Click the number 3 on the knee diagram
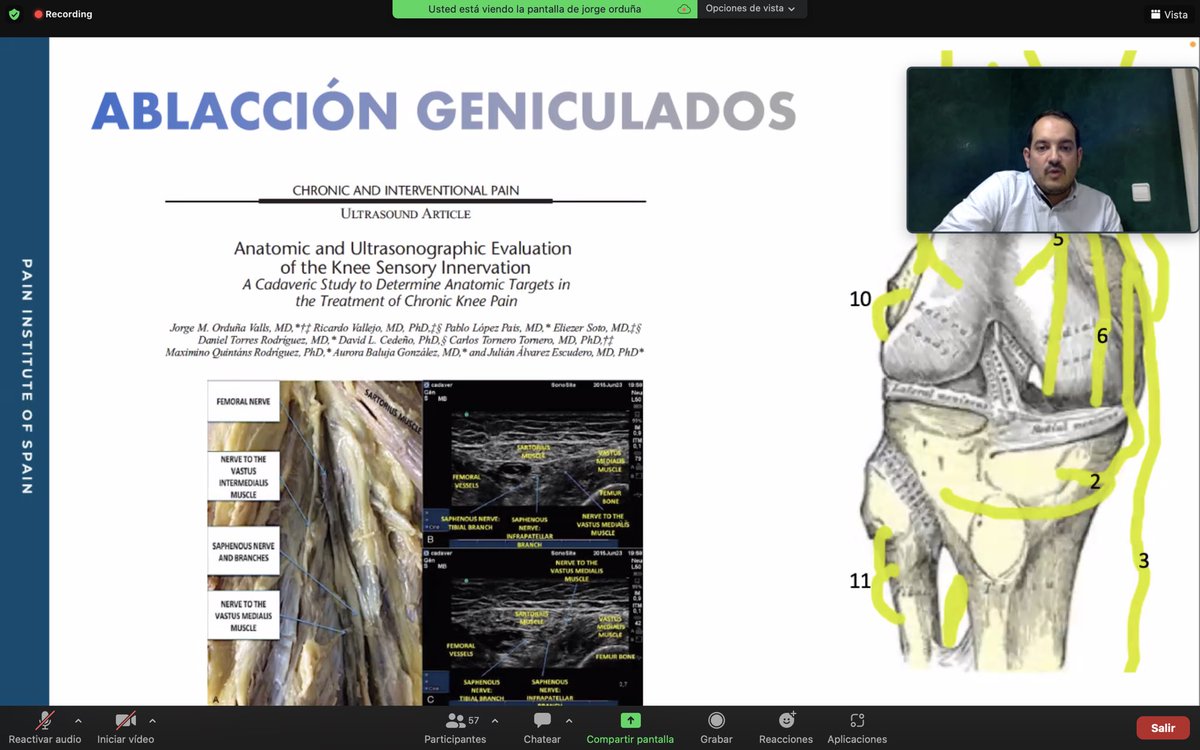 tap(1144, 561)
